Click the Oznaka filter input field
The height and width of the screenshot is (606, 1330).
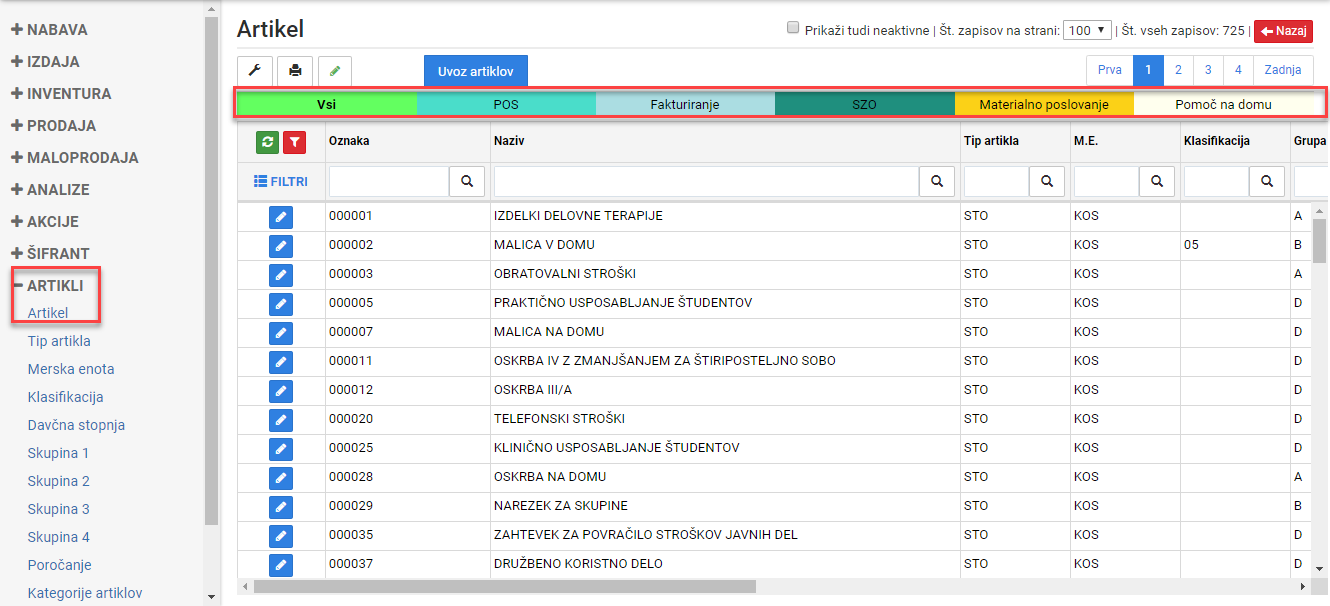pyautogui.click(x=389, y=181)
